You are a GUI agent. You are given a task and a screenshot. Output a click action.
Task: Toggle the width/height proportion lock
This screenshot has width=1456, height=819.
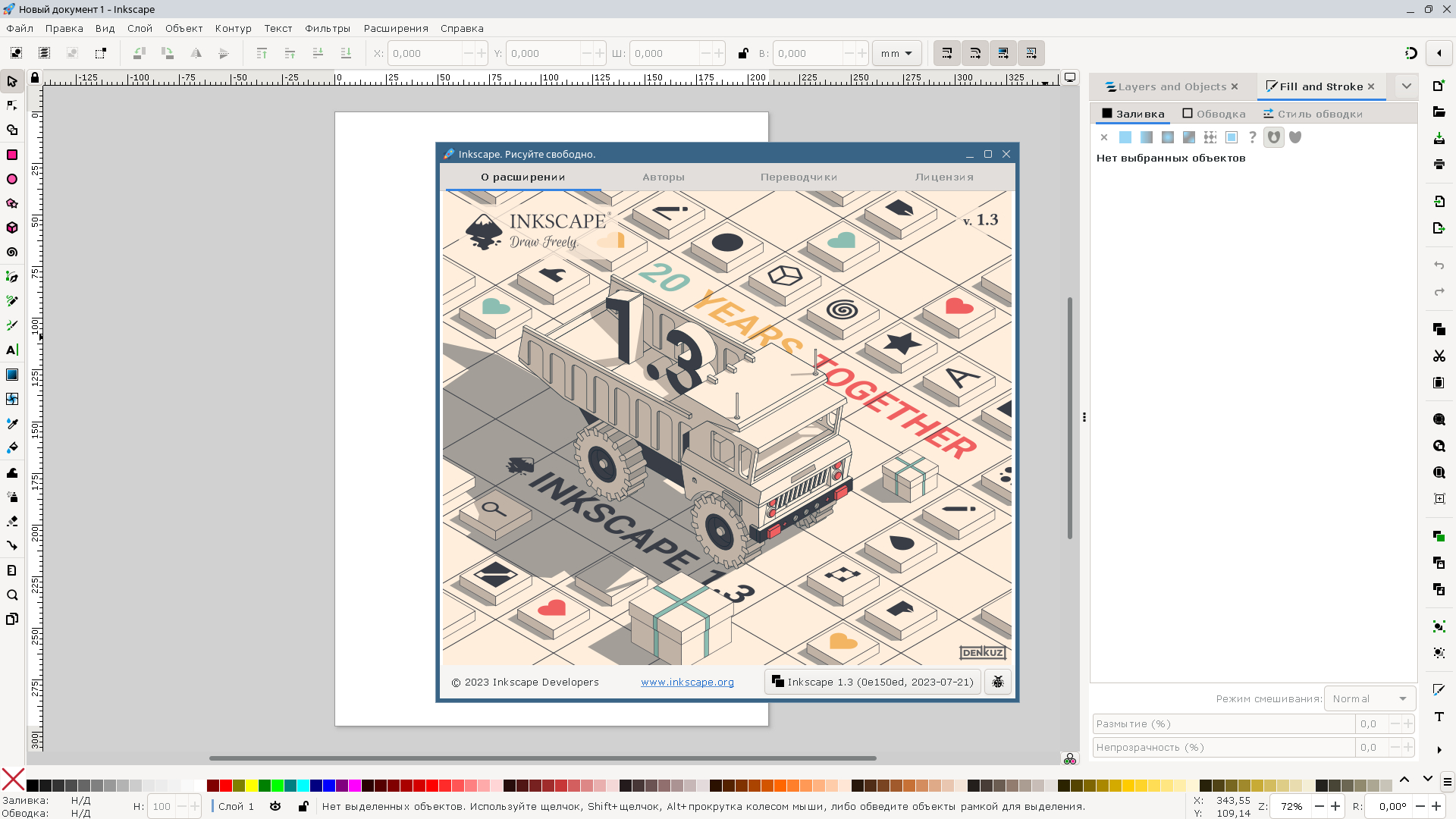click(743, 53)
